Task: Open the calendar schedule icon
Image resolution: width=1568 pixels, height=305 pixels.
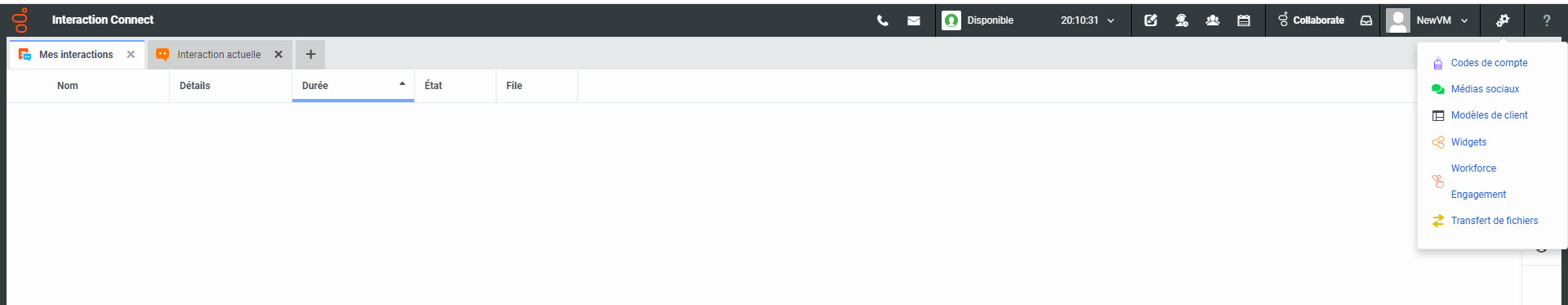Action: (1244, 20)
